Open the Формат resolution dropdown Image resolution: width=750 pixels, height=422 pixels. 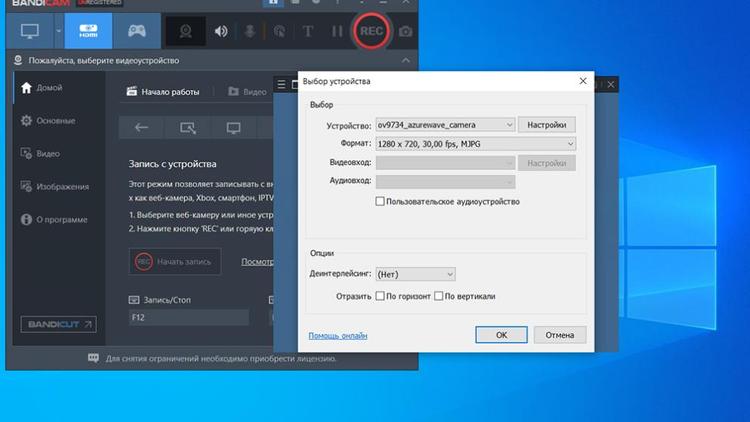(475, 144)
